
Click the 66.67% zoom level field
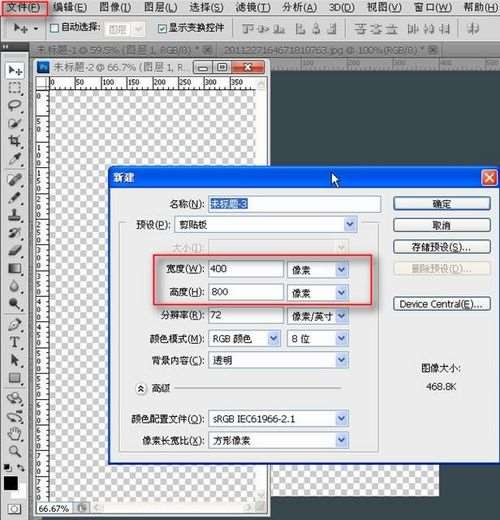[54, 508]
